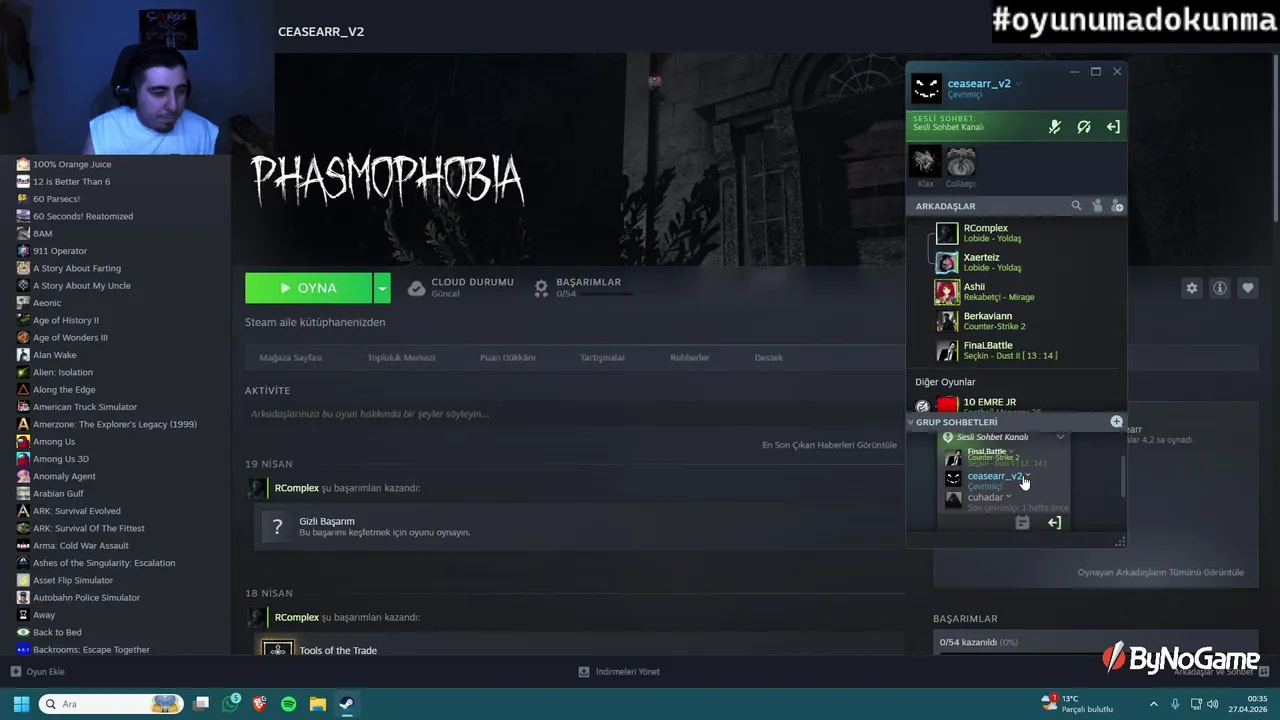The height and width of the screenshot is (720, 1280).
Task: Click the CLOUD DURUMU cloud icon
Action: click(417, 289)
